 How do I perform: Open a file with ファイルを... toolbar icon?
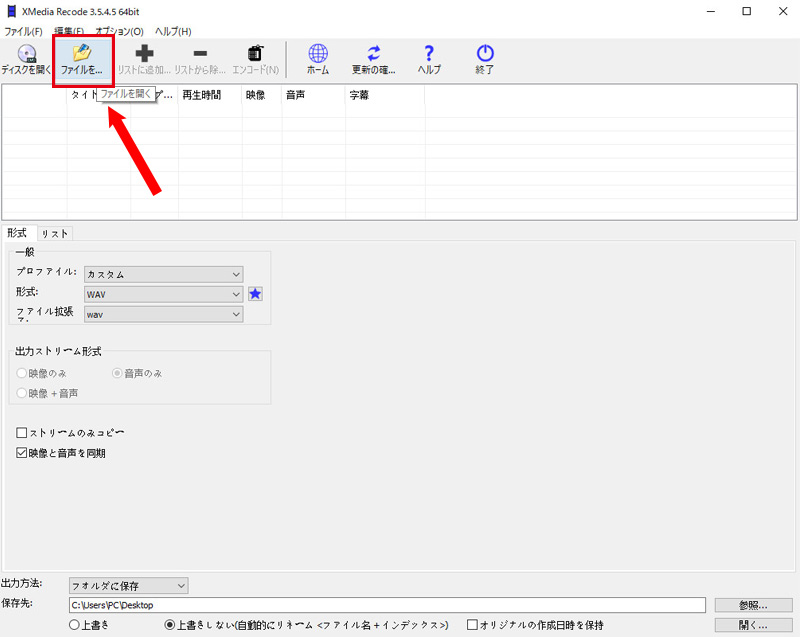(82, 53)
